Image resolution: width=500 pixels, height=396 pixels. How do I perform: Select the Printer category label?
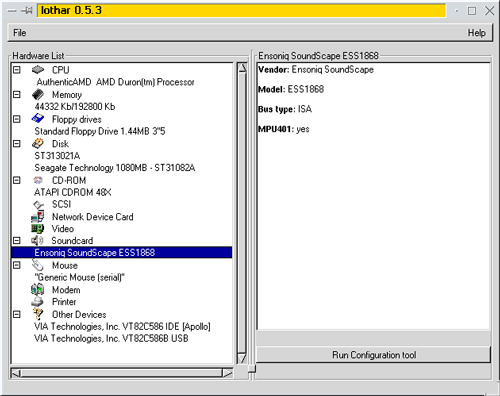click(64, 302)
